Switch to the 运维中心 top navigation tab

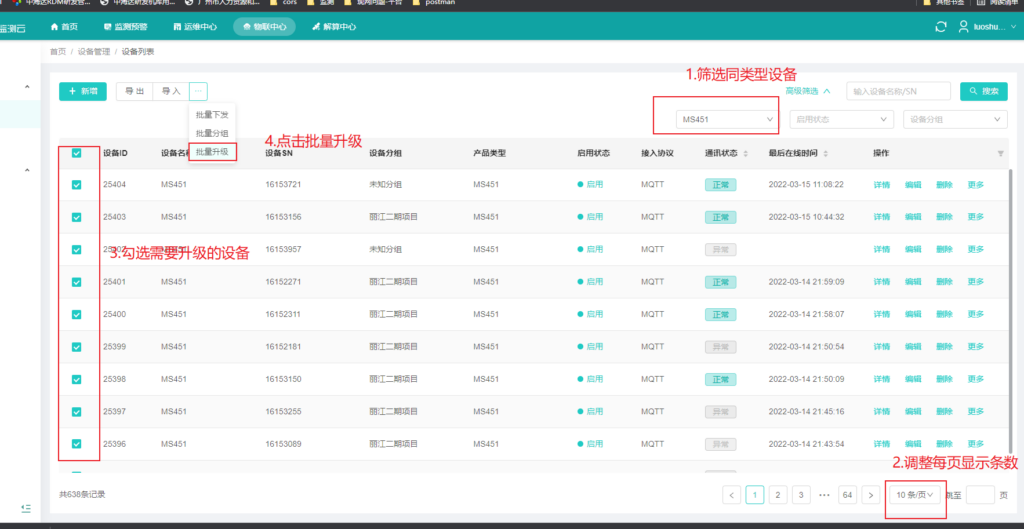click(x=195, y=27)
